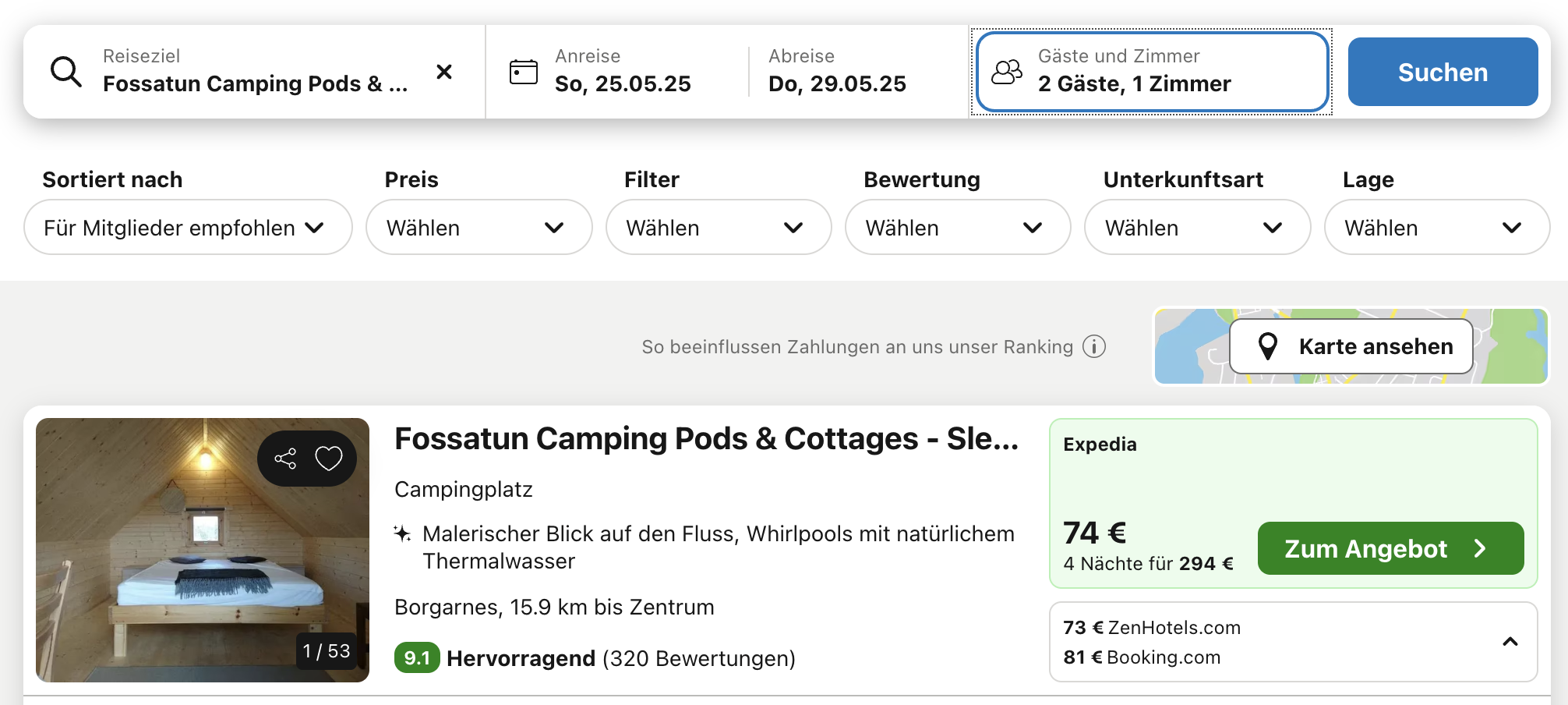
Task: Click the calendar icon beside Anreise
Action: click(x=524, y=72)
